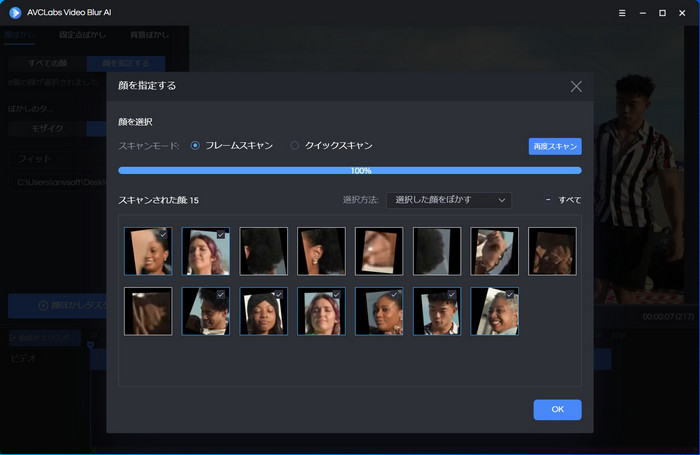Click the 100% scan progress bar
The image size is (700, 455).
[350, 171]
